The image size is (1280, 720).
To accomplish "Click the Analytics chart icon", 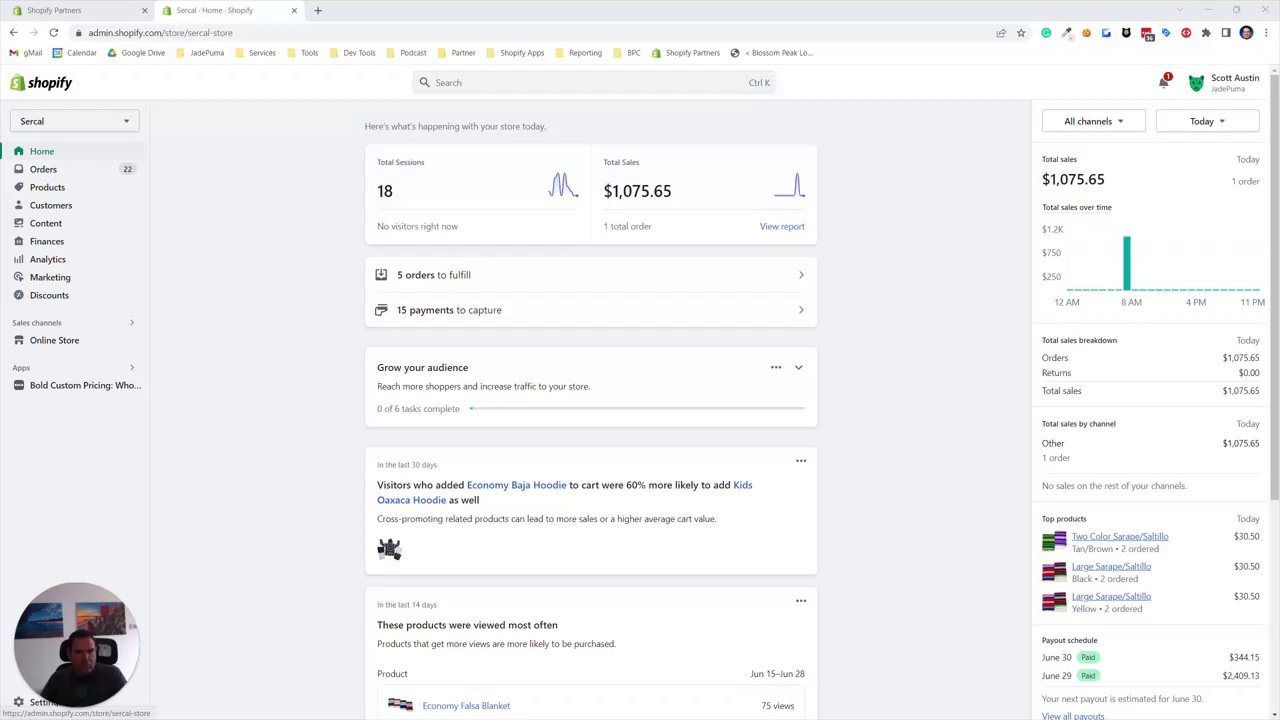I will pos(18,259).
